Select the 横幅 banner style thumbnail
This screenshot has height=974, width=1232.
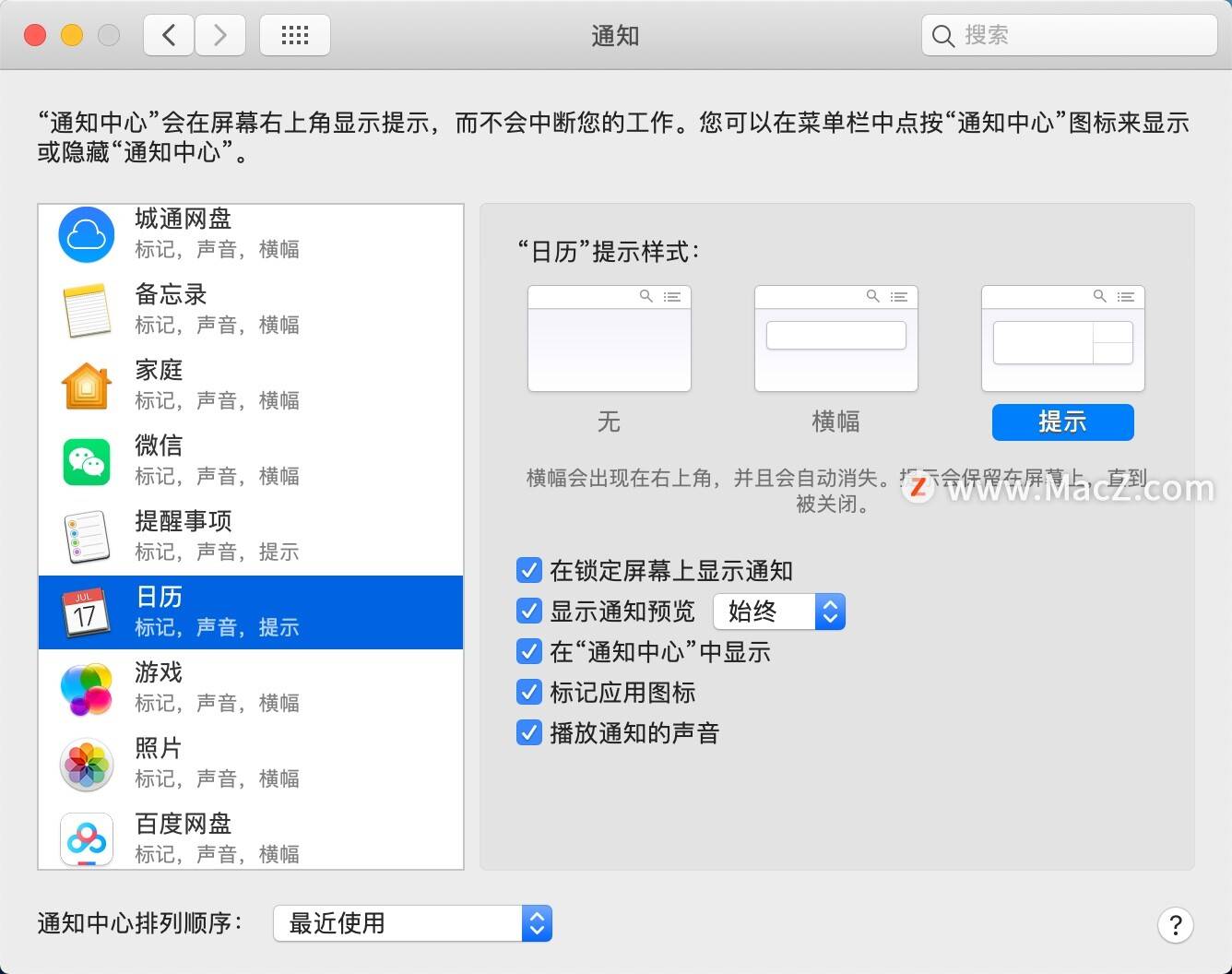pos(836,339)
